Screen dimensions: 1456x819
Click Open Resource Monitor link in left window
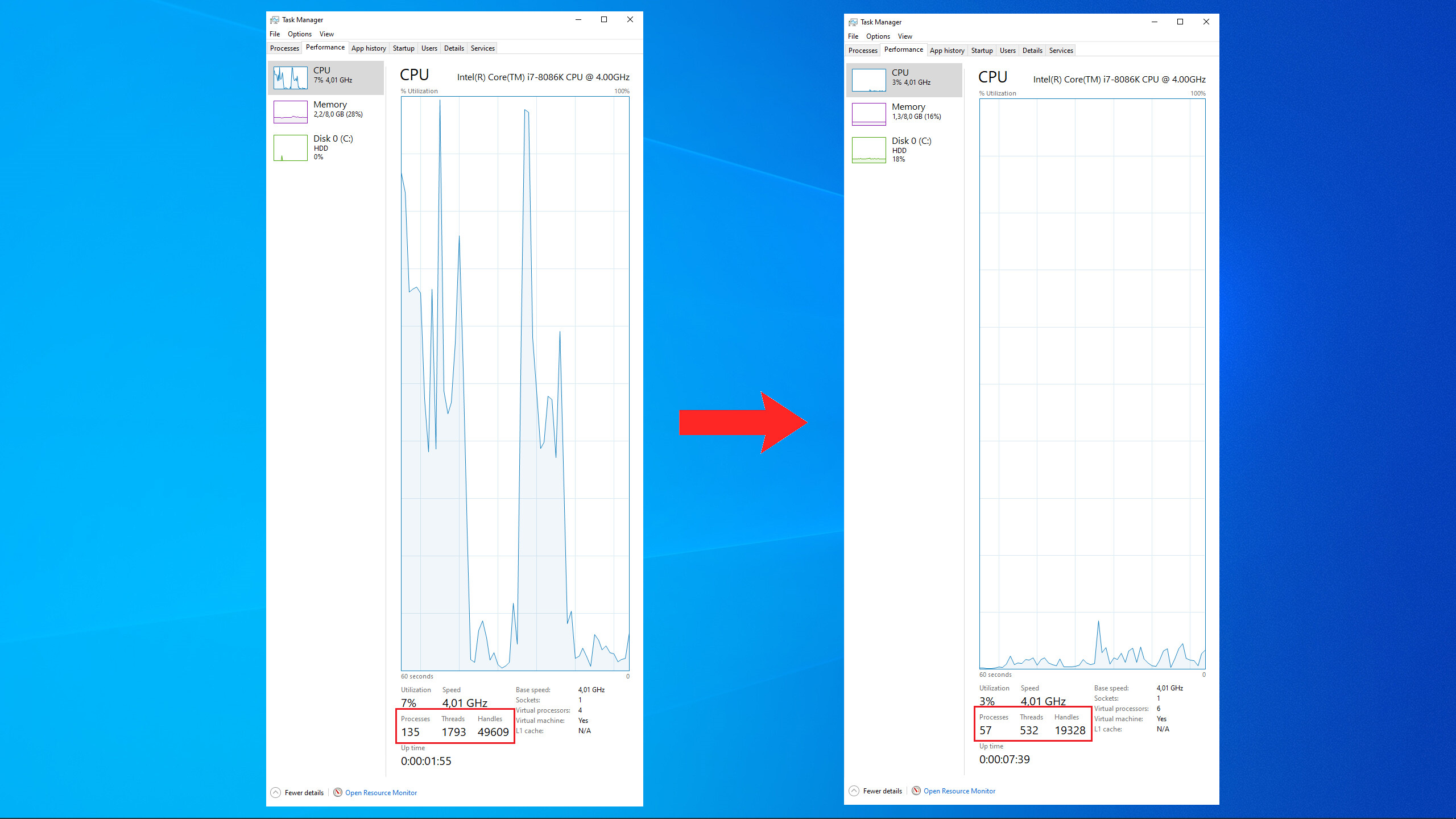tap(381, 792)
